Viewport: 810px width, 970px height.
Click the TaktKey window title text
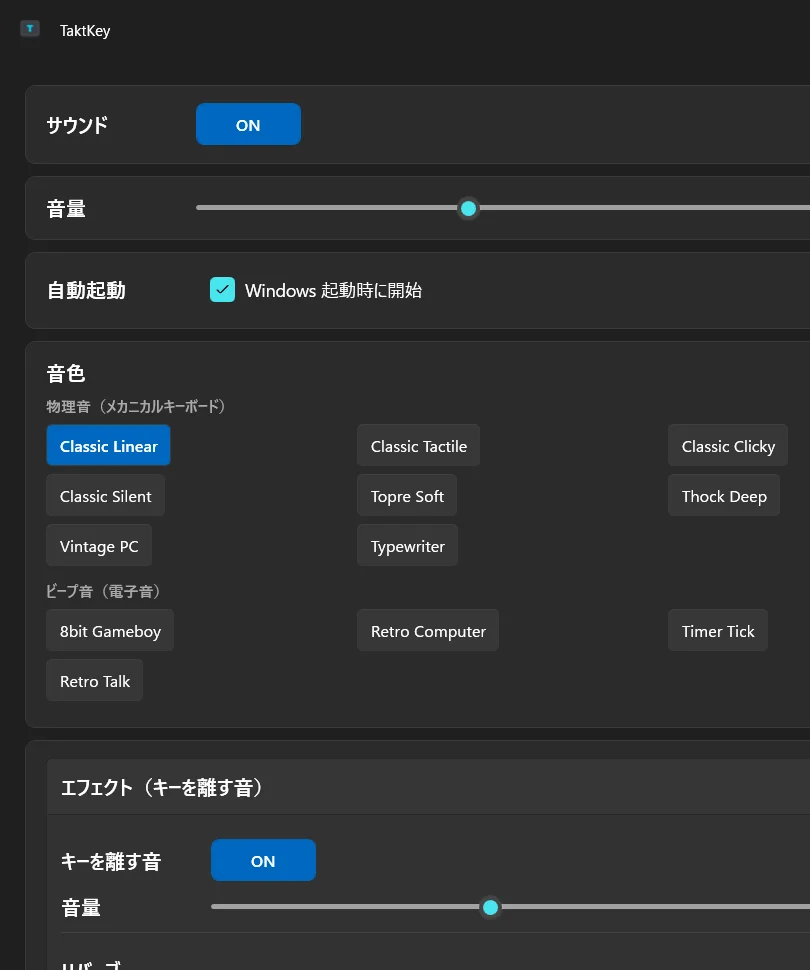[85, 30]
